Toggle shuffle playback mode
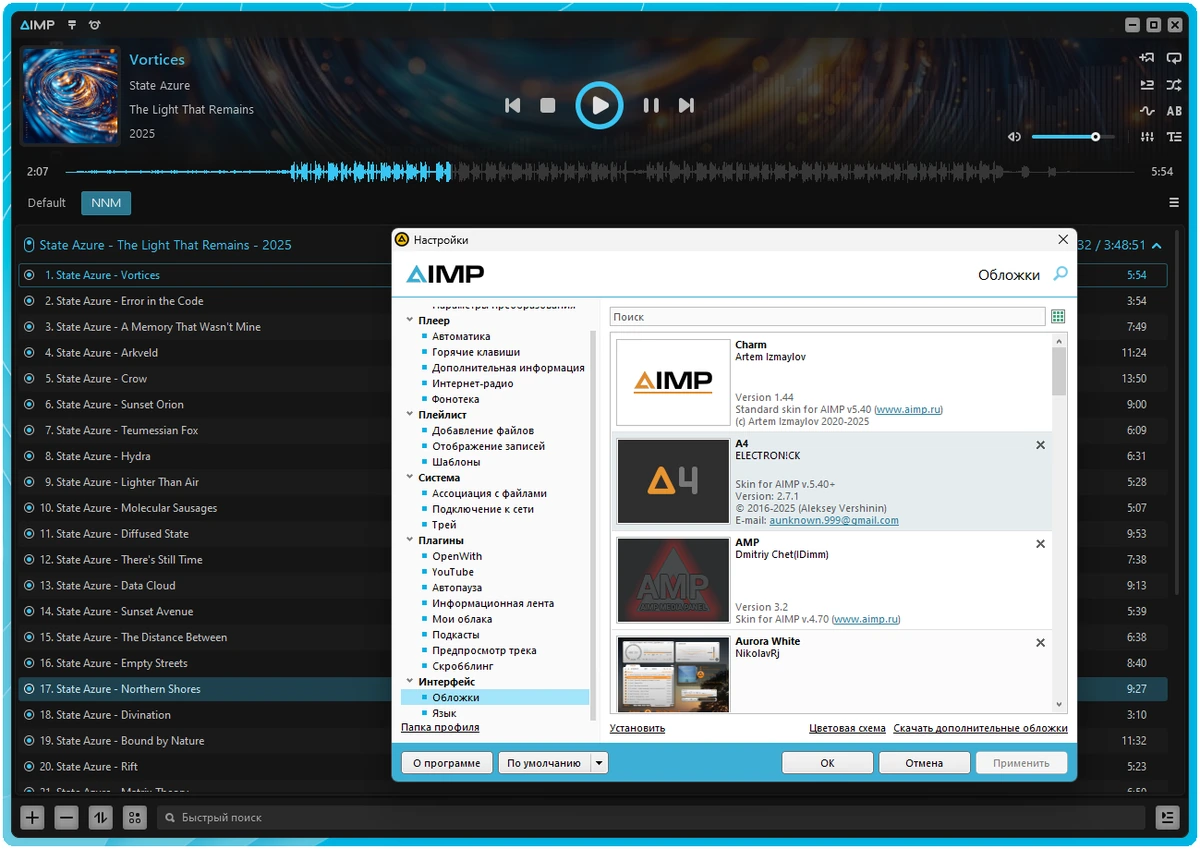 [1174, 85]
